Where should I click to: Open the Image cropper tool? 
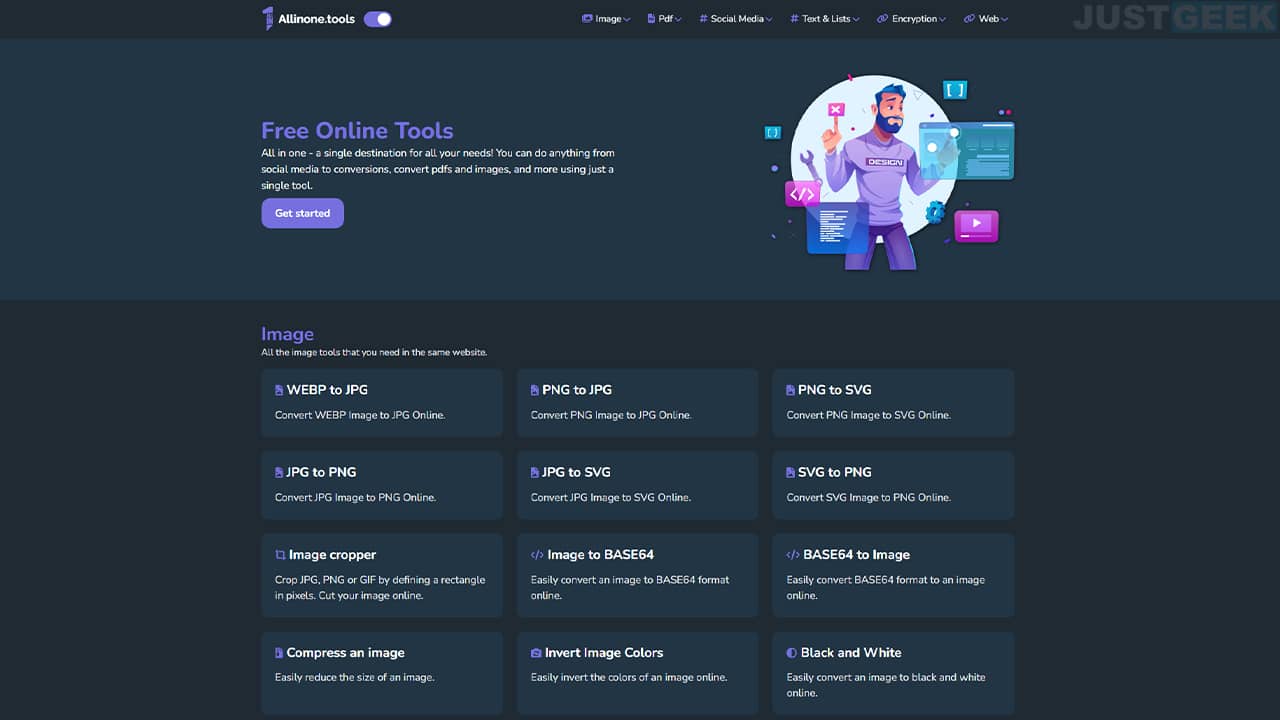(x=382, y=575)
